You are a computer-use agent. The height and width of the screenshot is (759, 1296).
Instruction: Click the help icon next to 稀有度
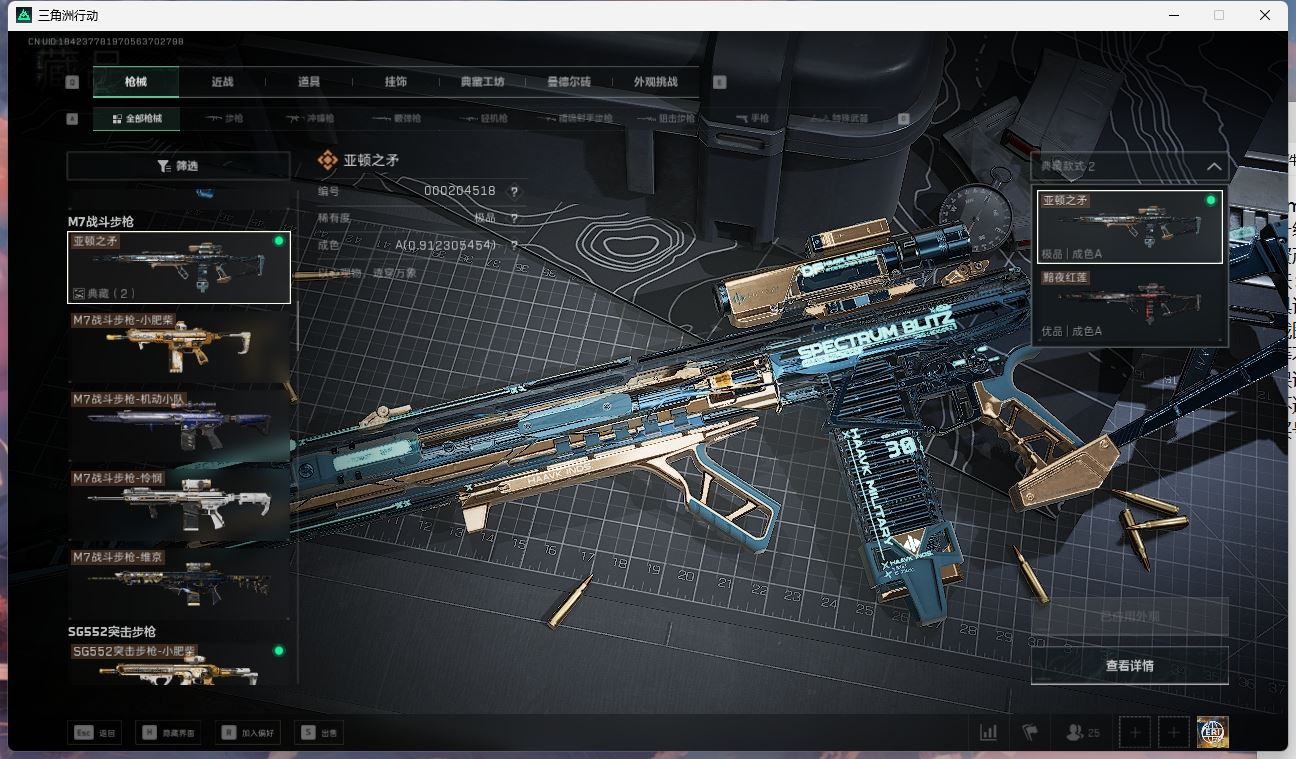515,219
